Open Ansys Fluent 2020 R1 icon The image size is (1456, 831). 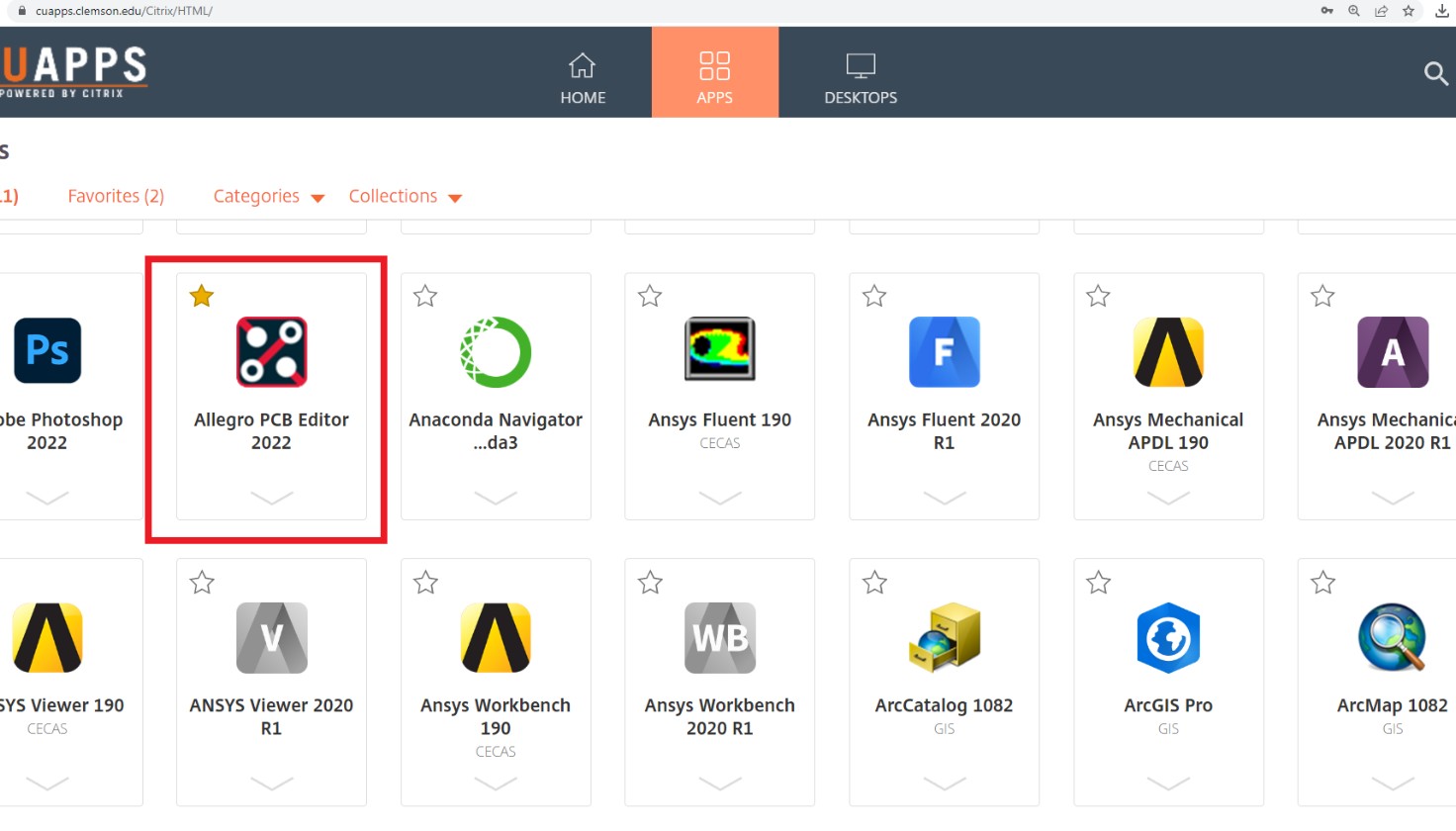tap(944, 352)
